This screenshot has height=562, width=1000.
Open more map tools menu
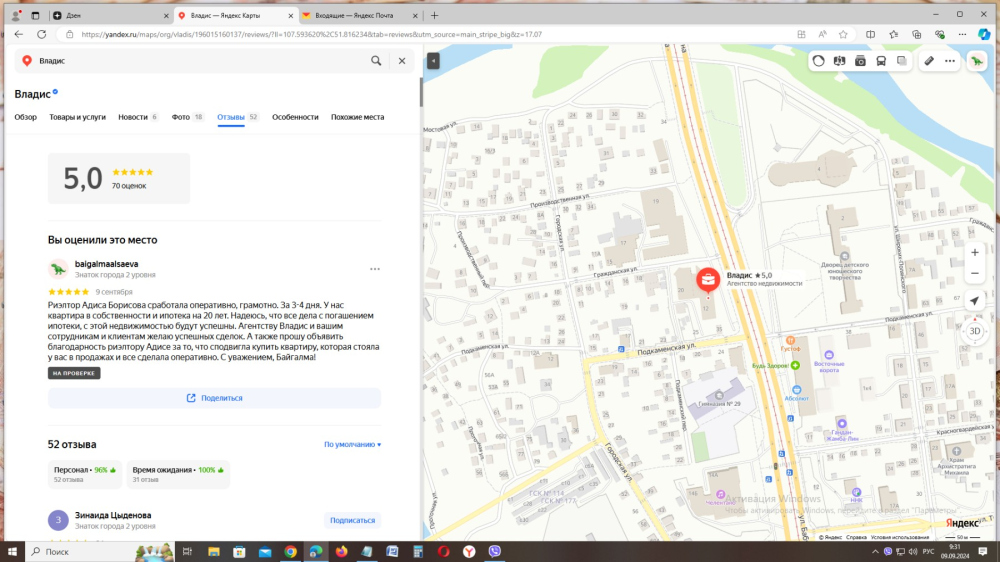pyautogui.click(x=950, y=61)
